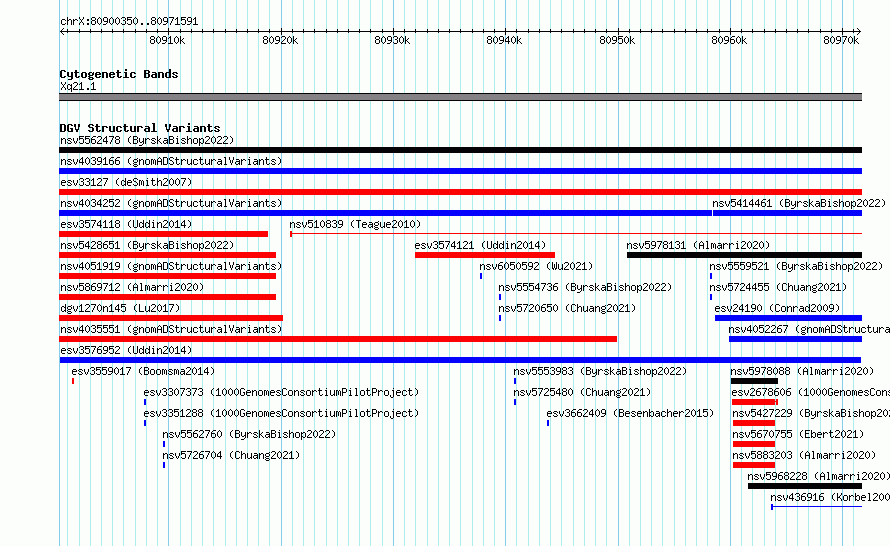Click the nsv510839 (Teague2010) label
The image size is (890, 546).
(x=355, y=224)
